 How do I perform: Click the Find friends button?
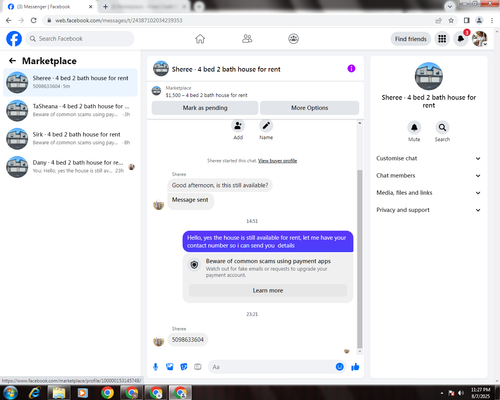coord(411,39)
